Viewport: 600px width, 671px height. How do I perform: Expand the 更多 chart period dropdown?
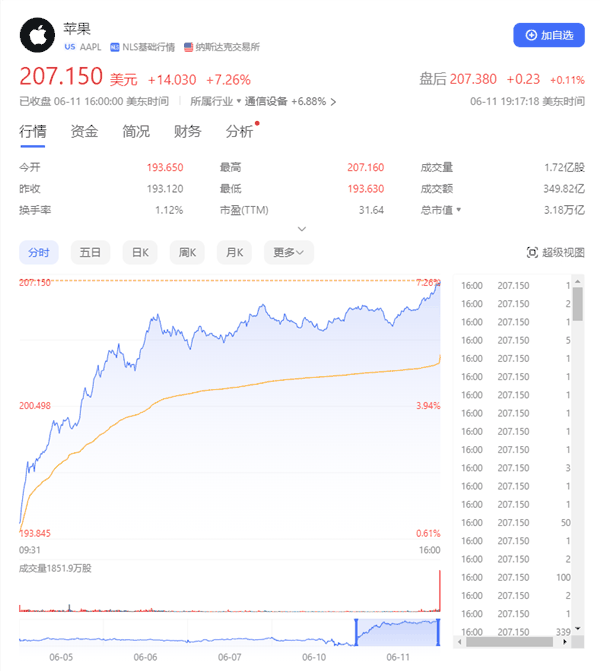(x=288, y=253)
